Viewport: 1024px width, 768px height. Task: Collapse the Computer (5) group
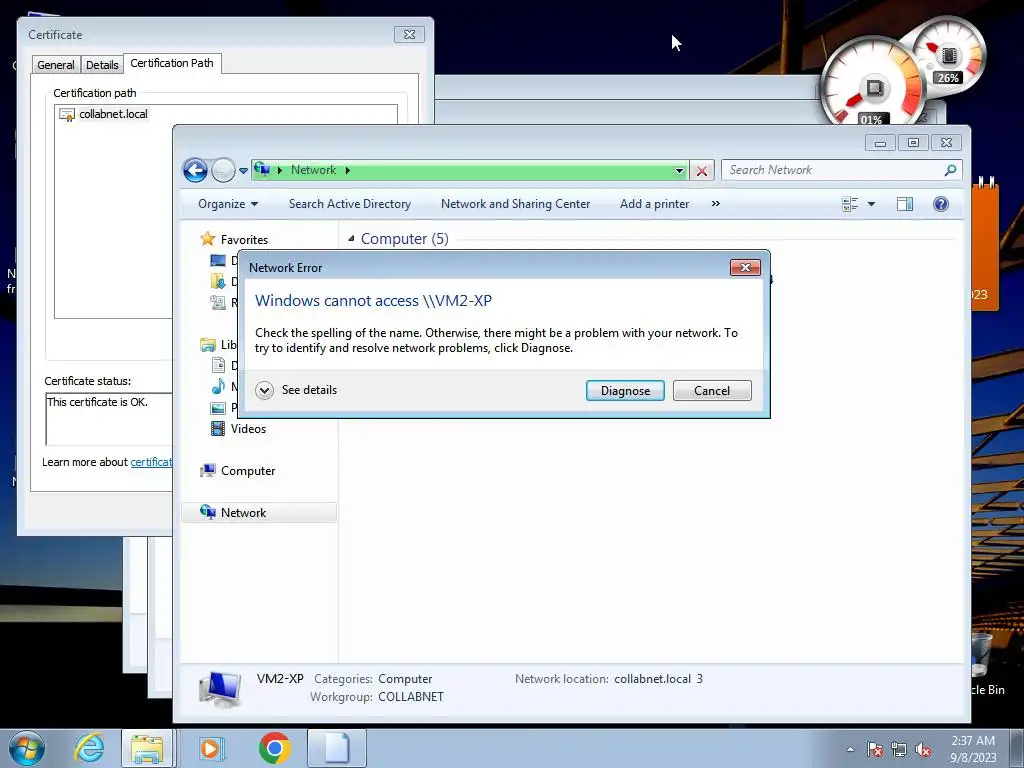(351, 239)
